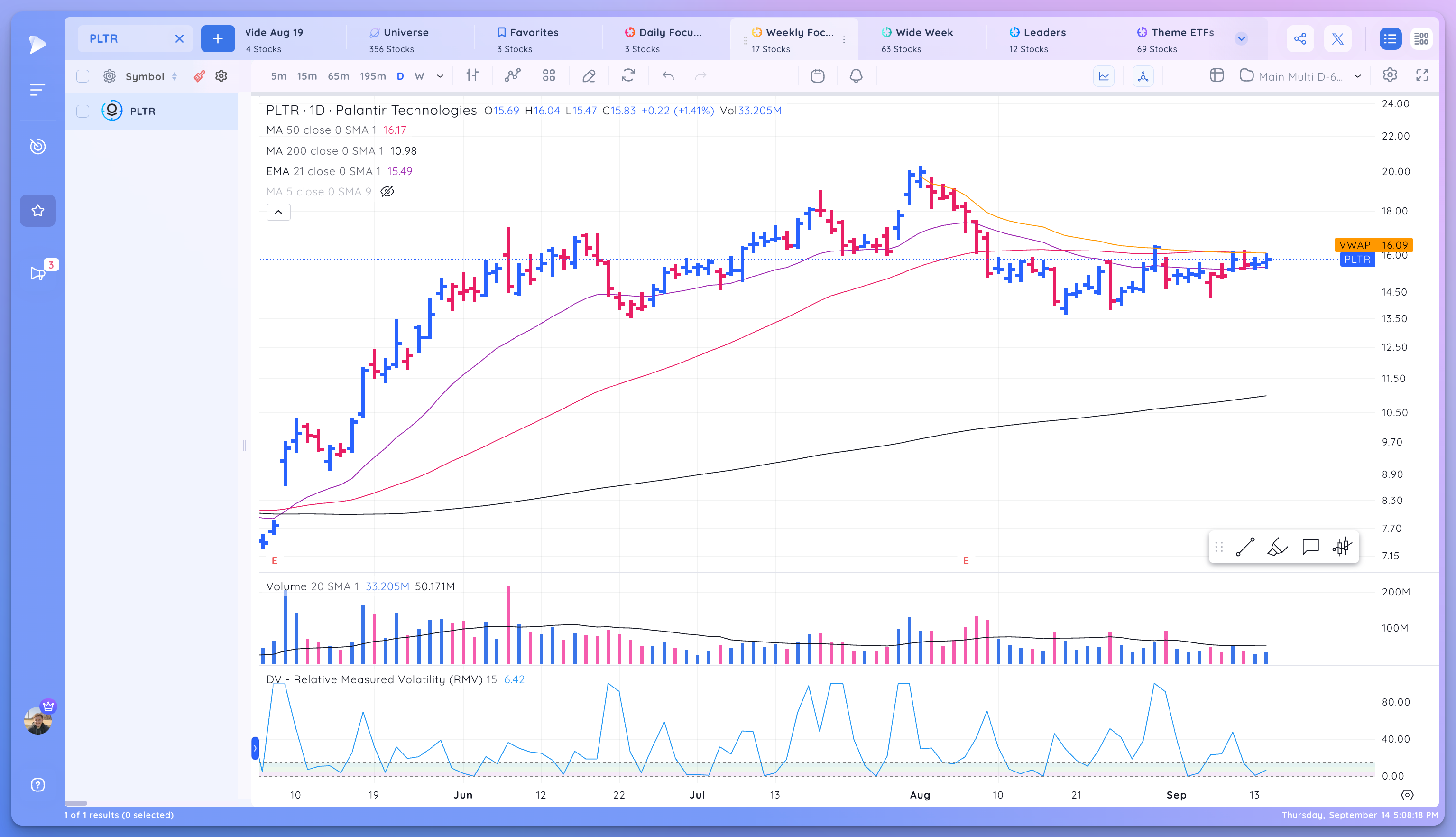Screen dimensions: 1456x837
Task: Open the radar scanner sidebar icon
Action: [38, 146]
